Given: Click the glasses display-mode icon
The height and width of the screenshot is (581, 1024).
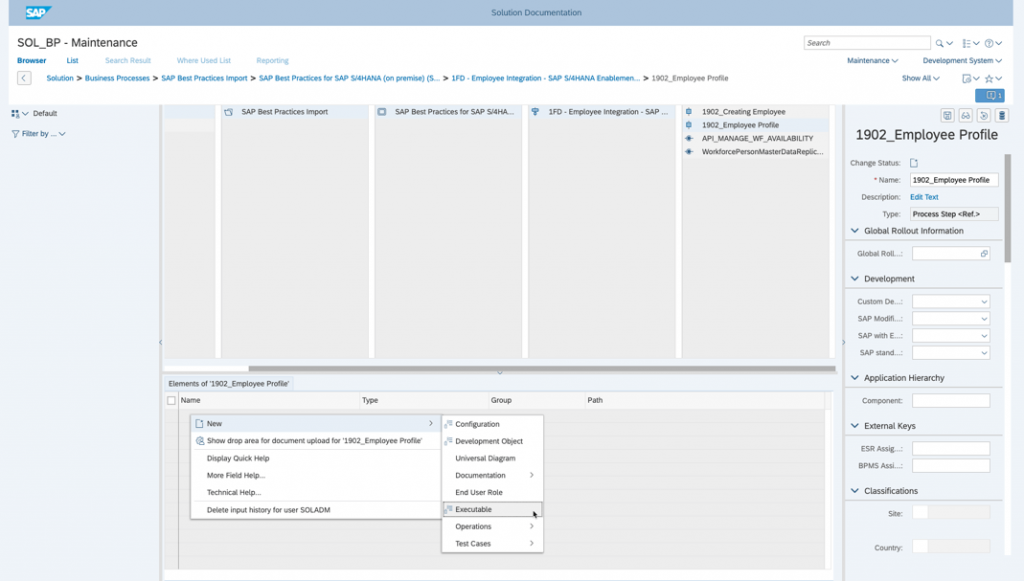Looking at the screenshot, I should [x=966, y=116].
